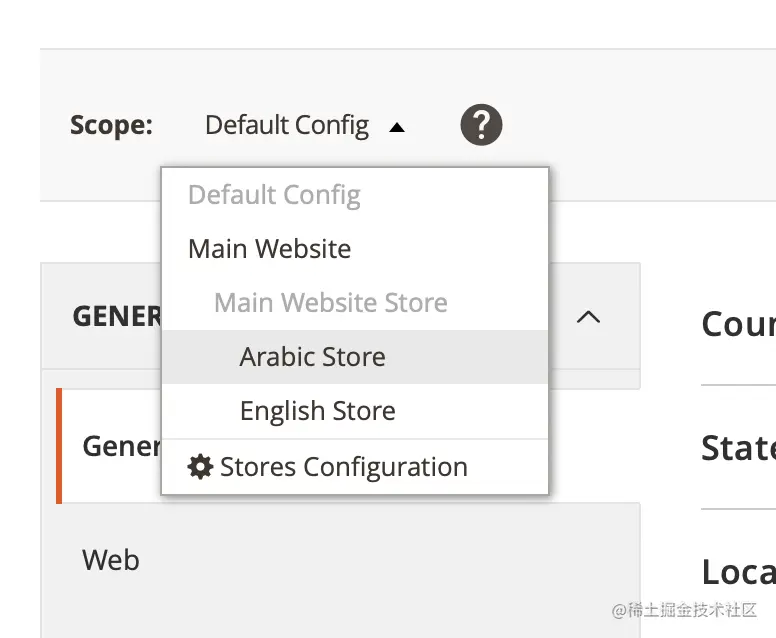Click the gear icon beside Stores Configuration
This screenshot has width=776, height=638.
200,467
